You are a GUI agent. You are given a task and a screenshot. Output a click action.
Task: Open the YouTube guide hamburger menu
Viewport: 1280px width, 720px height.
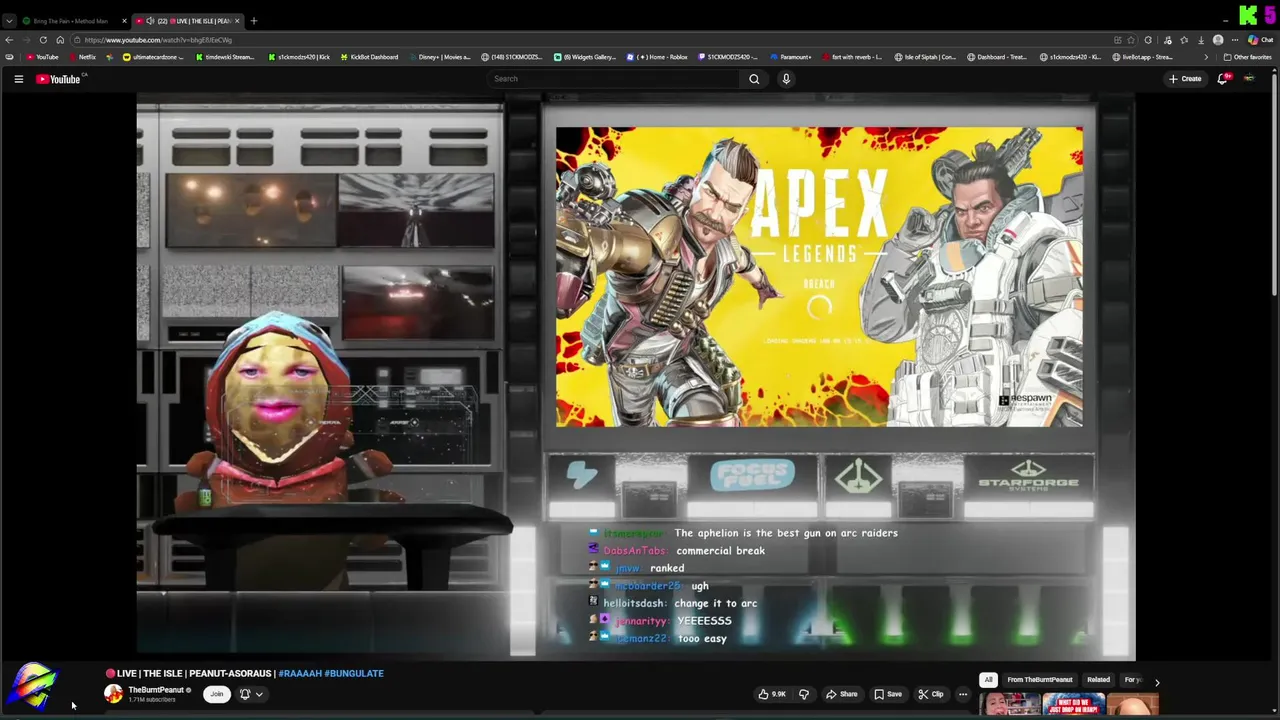pos(18,79)
